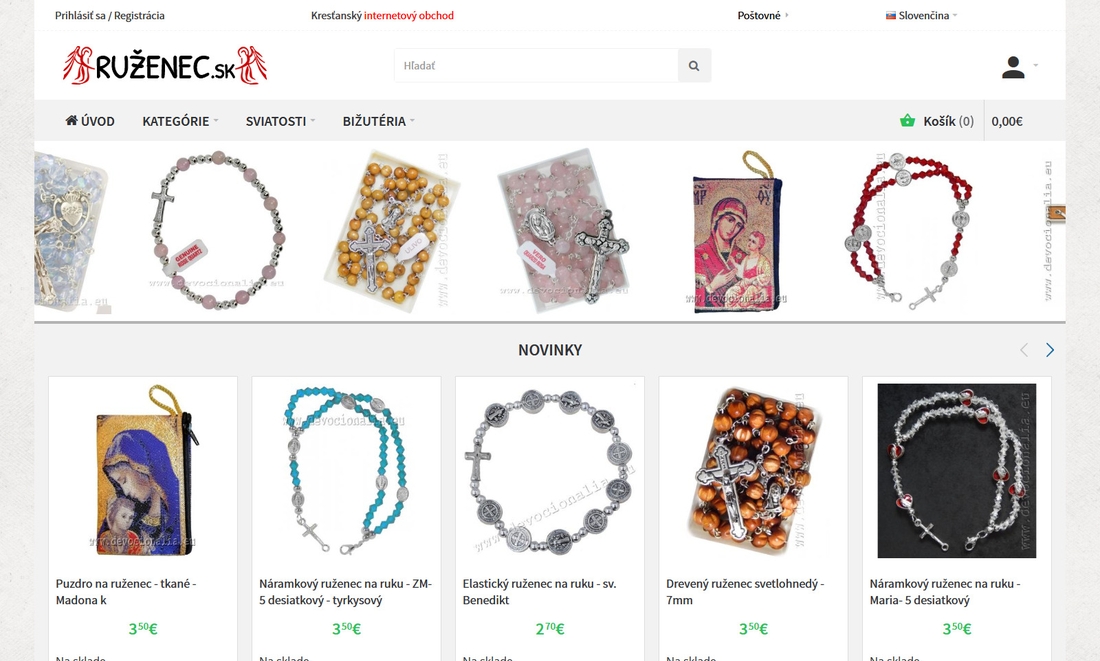Image resolution: width=1100 pixels, height=661 pixels.
Task: Open the Košík (0) cart link
Action: pyautogui.click(x=948, y=121)
